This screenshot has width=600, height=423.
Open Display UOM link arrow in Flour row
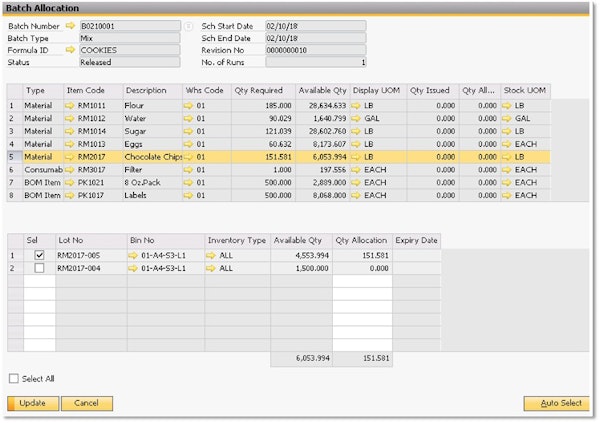(356, 105)
